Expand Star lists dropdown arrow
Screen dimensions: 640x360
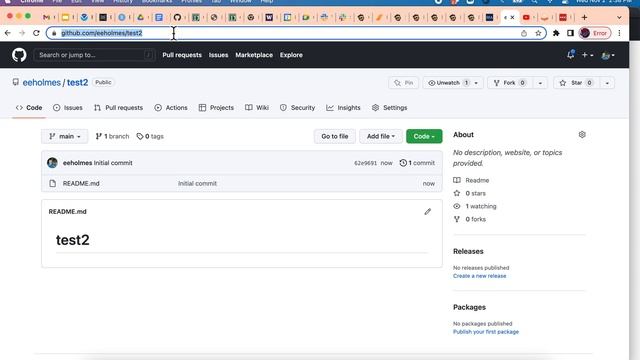(x=607, y=83)
